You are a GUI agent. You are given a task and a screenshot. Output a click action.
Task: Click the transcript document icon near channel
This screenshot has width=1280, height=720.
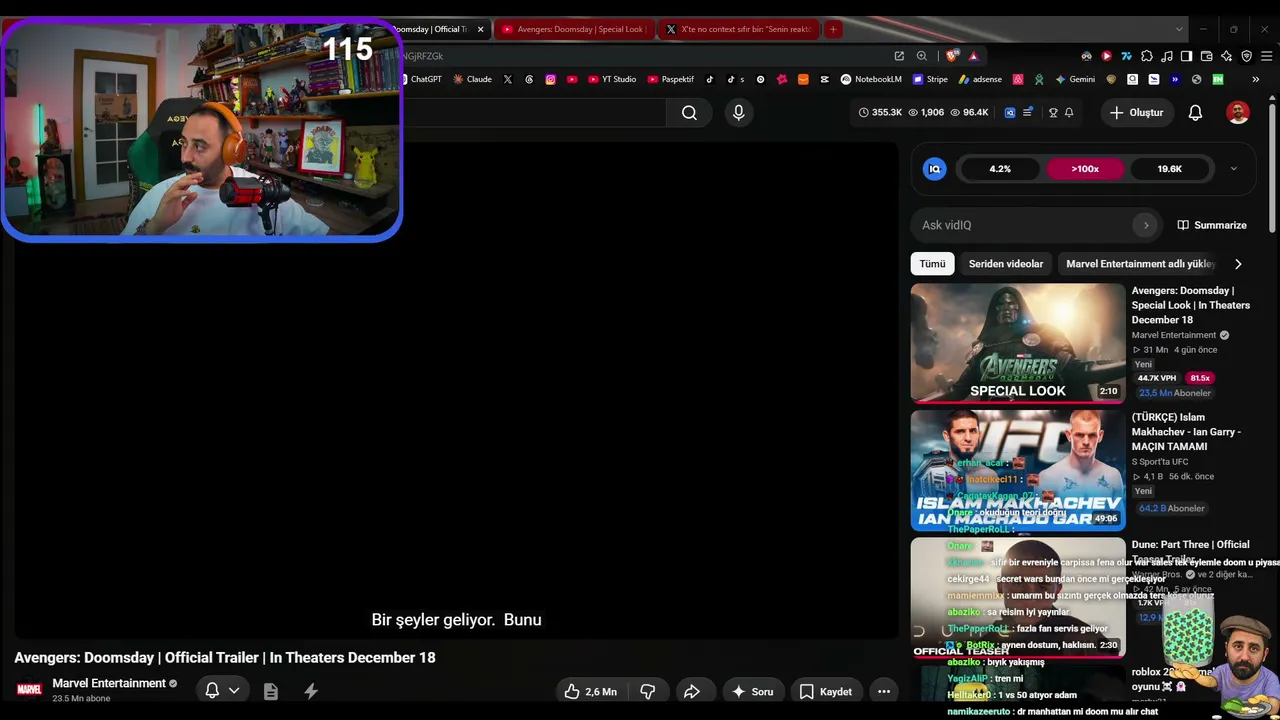pos(271,691)
